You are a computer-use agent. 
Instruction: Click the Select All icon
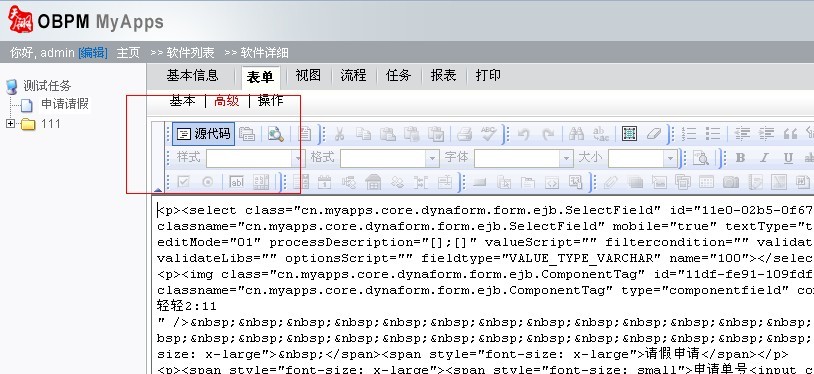click(629, 134)
